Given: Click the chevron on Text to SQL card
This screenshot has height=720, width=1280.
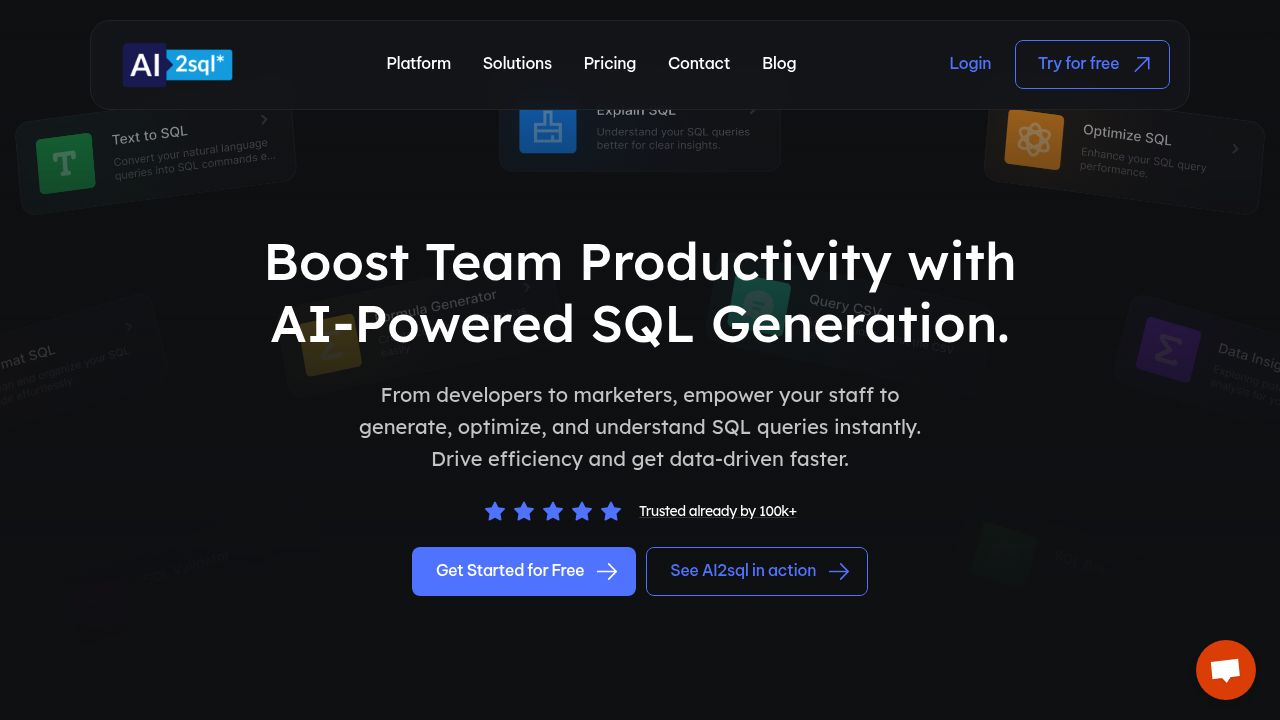Looking at the screenshot, I should [x=264, y=120].
